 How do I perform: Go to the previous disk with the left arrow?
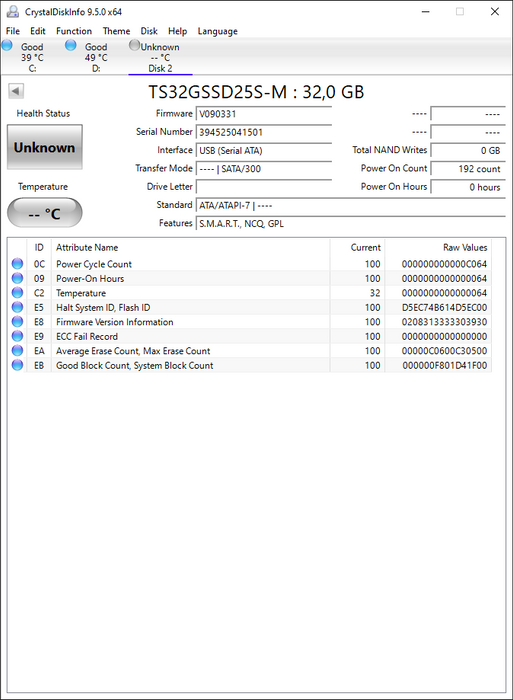(x=16, y=92)
